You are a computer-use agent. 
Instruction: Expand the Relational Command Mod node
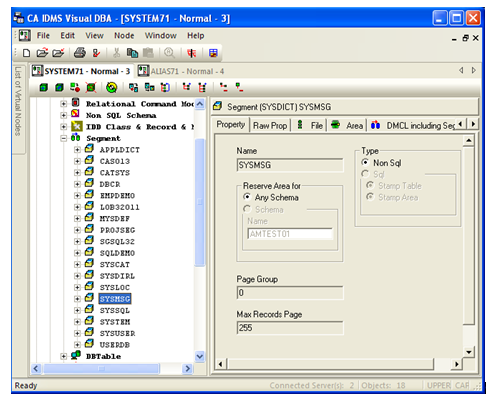tap(63, 104)
